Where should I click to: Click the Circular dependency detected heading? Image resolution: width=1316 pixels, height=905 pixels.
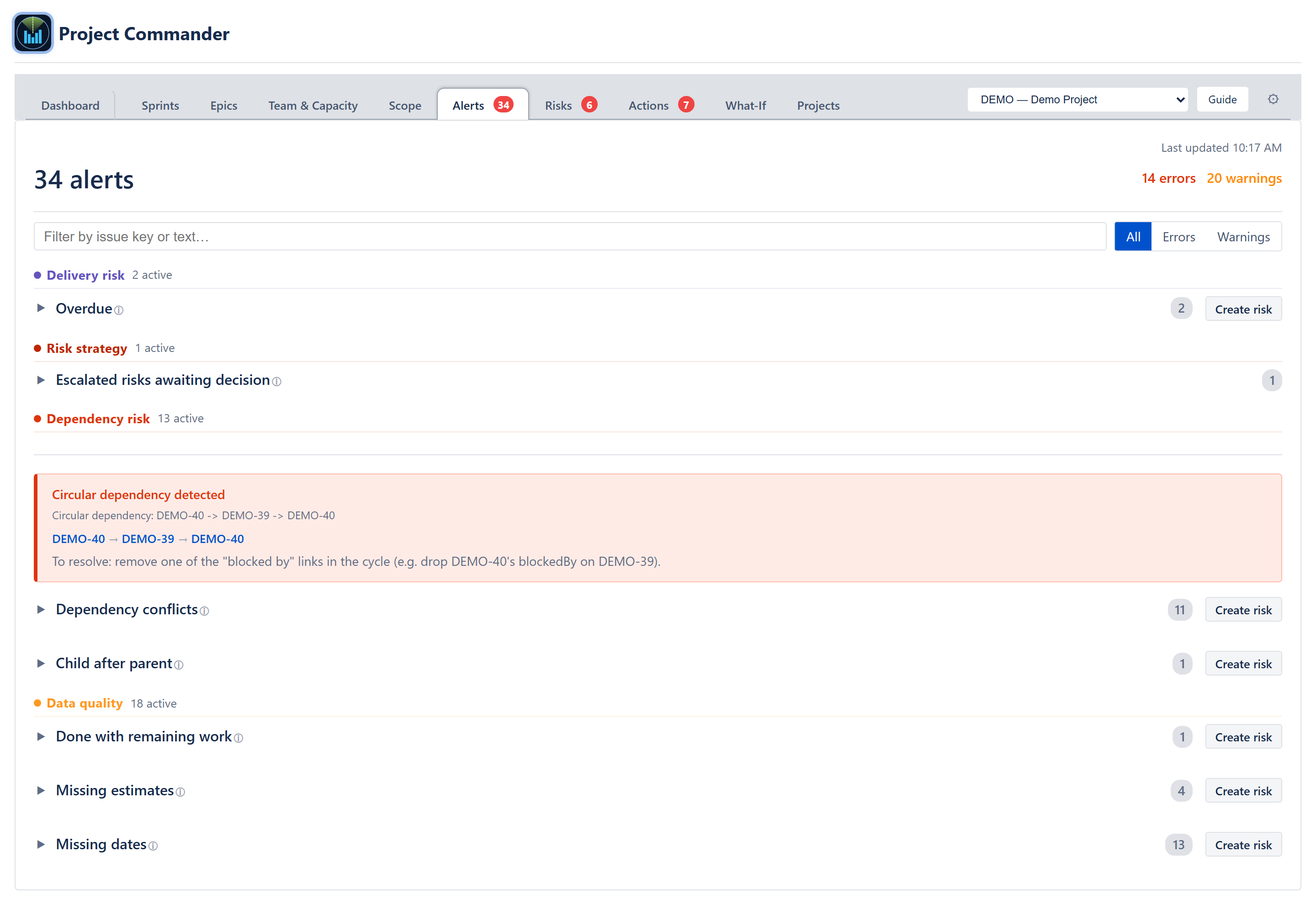pos(138,495)
